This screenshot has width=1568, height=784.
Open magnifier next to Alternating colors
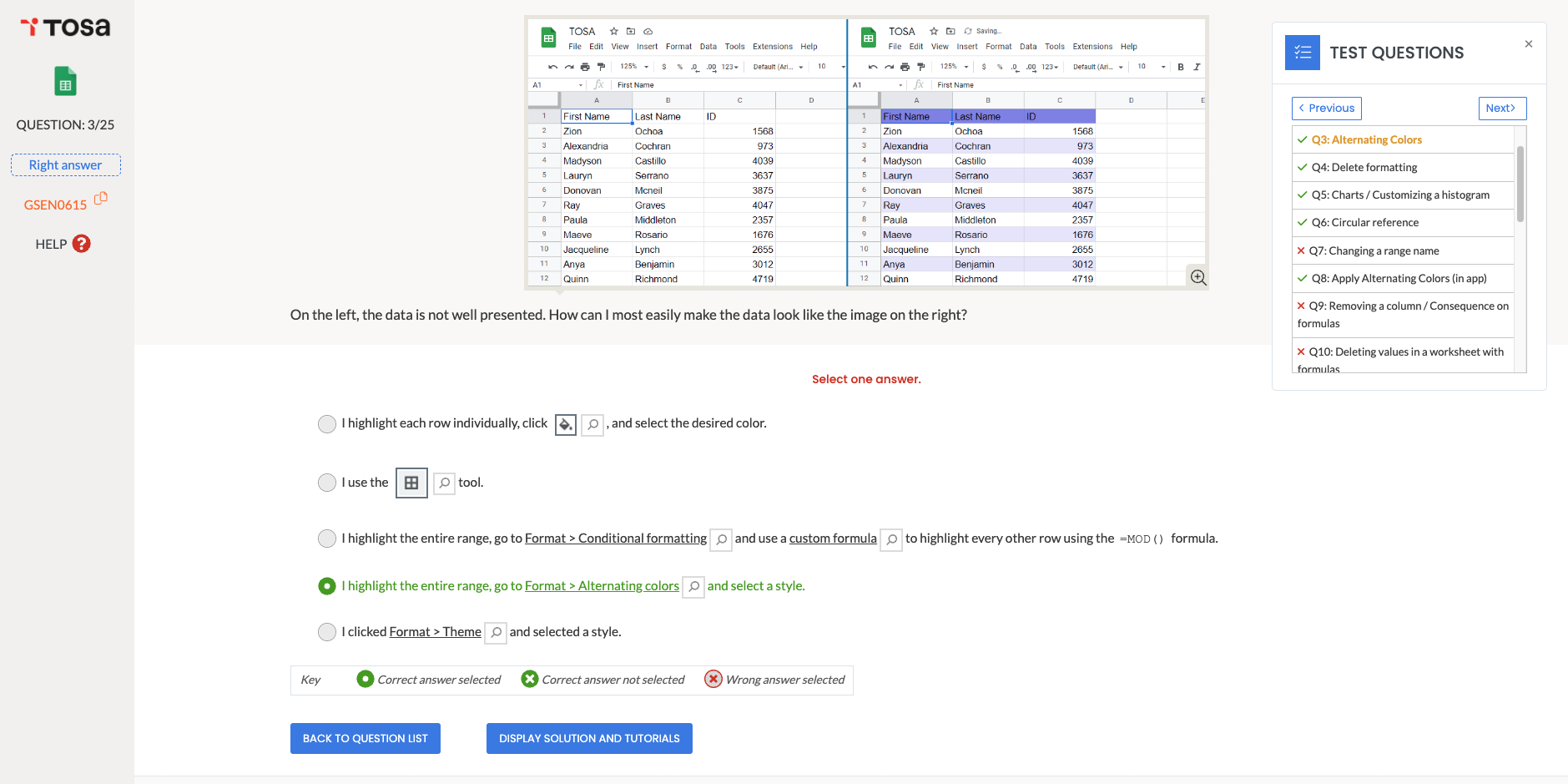693,587
